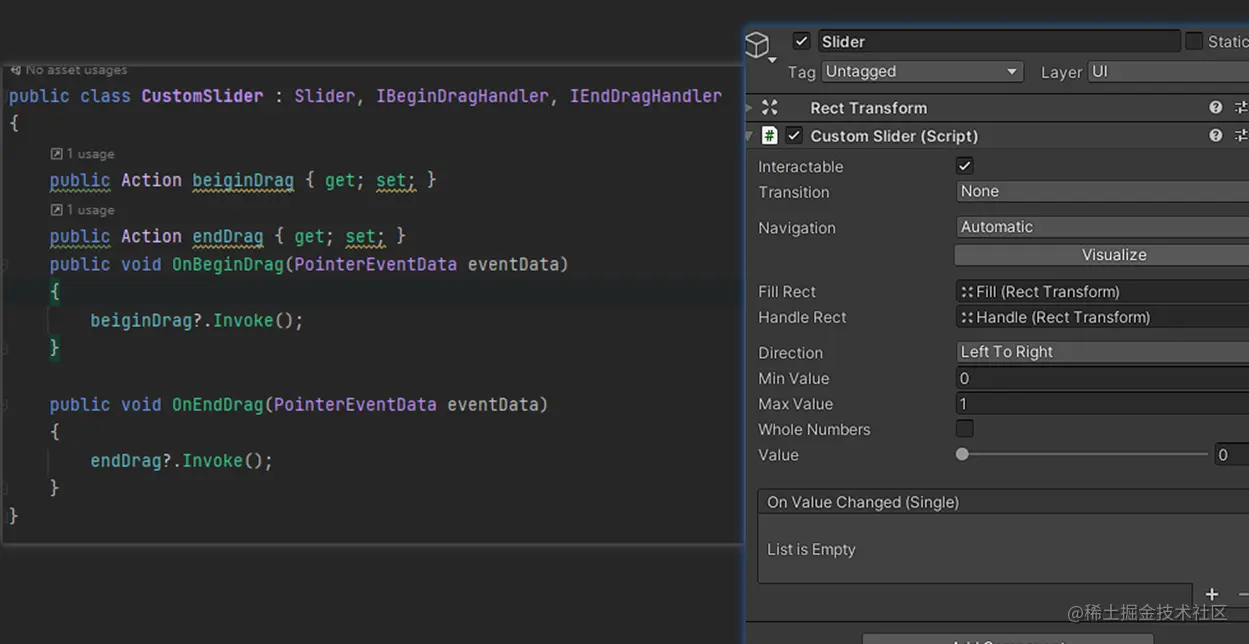The height and width of the screenshot is (644, 1249).
Task: Disable the Custom Slider script component checkbox
Action: pyautogui.click(x=794, y=136)
